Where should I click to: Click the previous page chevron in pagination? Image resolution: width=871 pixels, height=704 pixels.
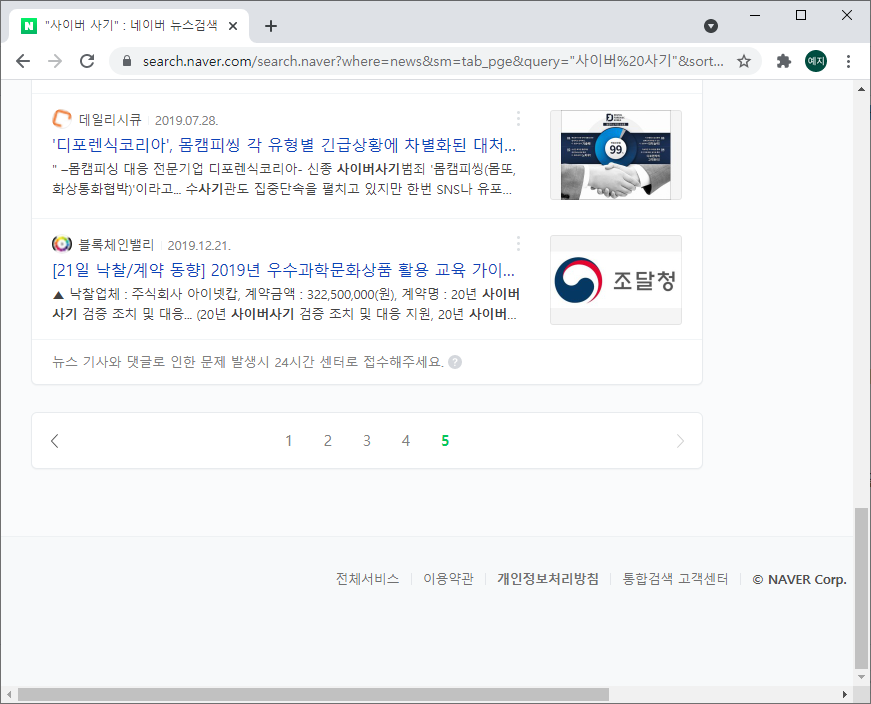tap(54, 441)
